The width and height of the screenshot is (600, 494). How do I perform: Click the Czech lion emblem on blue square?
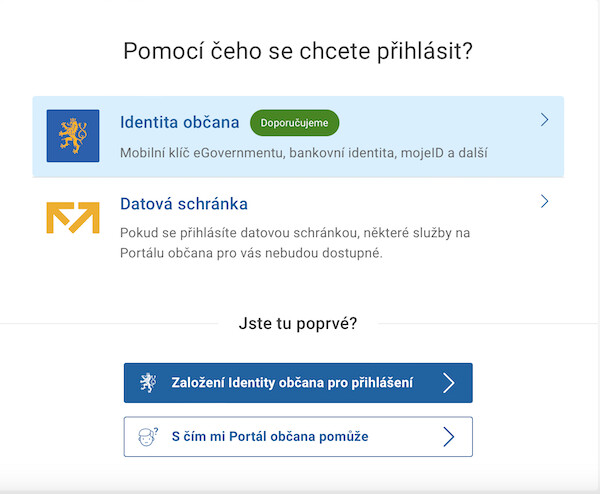(73, 136)
